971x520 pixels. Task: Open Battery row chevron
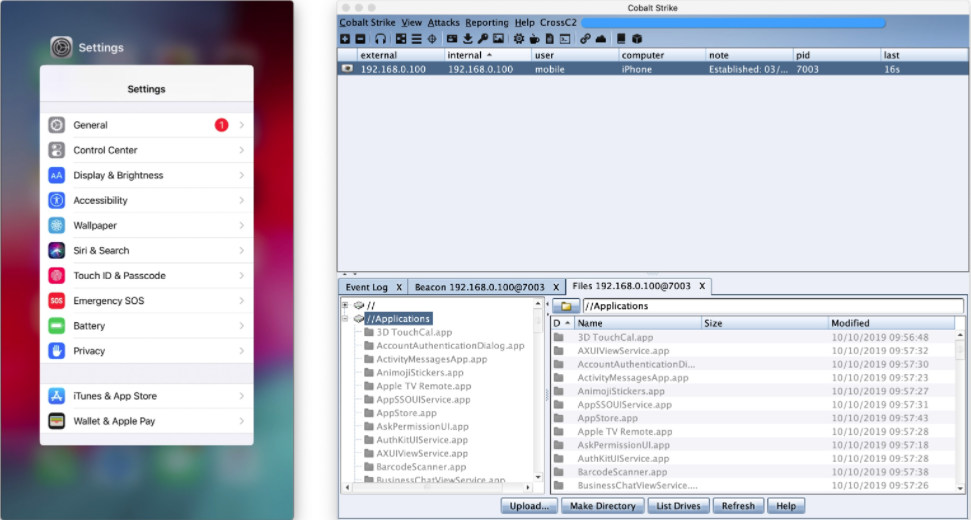[242, 326]
